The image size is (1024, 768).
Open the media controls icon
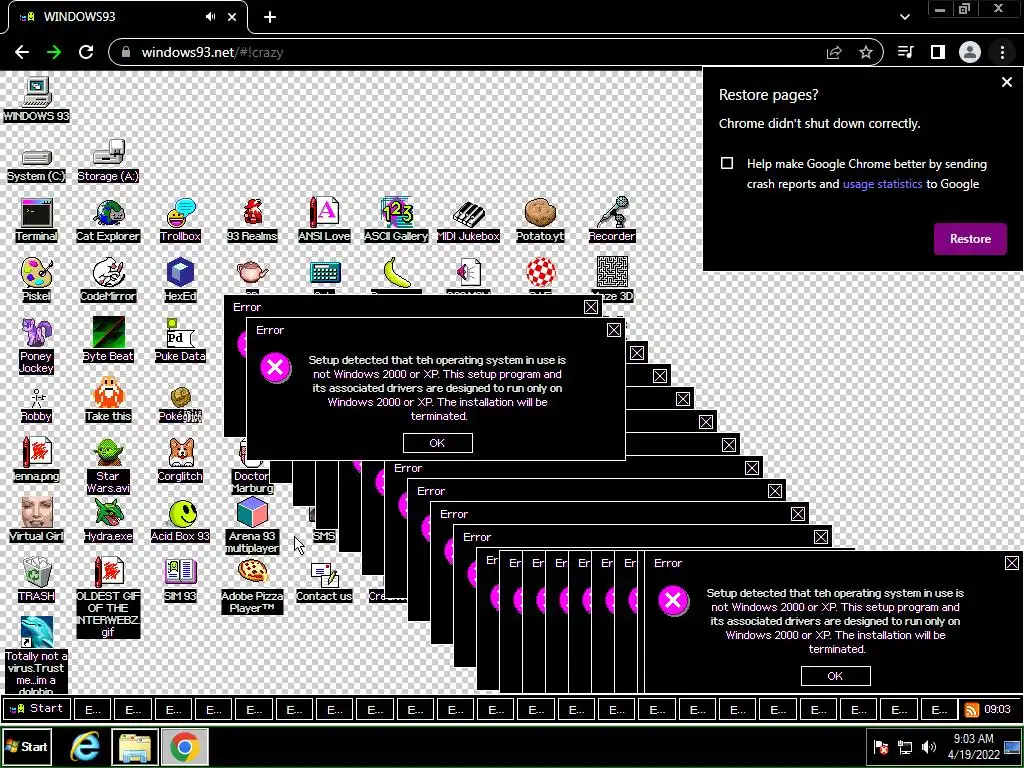[905, 52]
